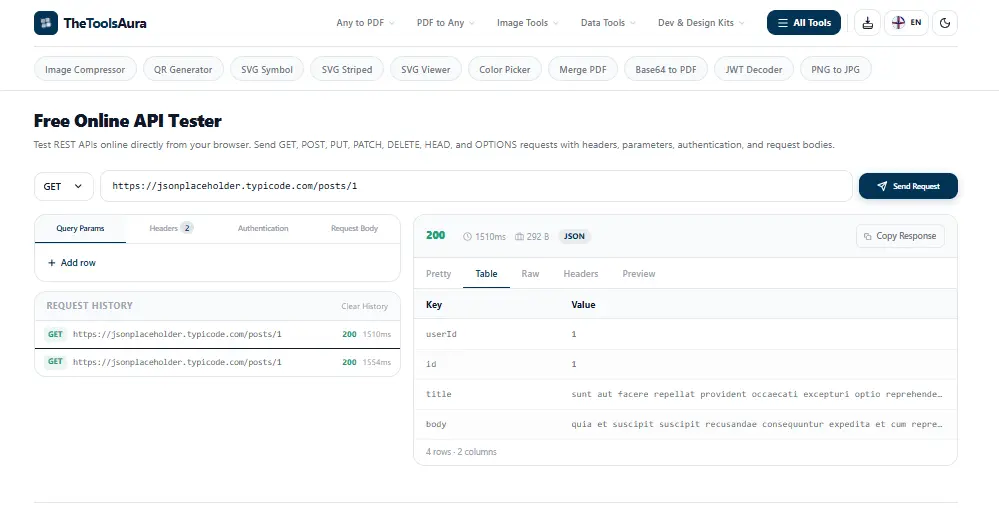Click the JSON format badge
The height and width of the screenshot is (531, 999).
click(x=574, y=236)
